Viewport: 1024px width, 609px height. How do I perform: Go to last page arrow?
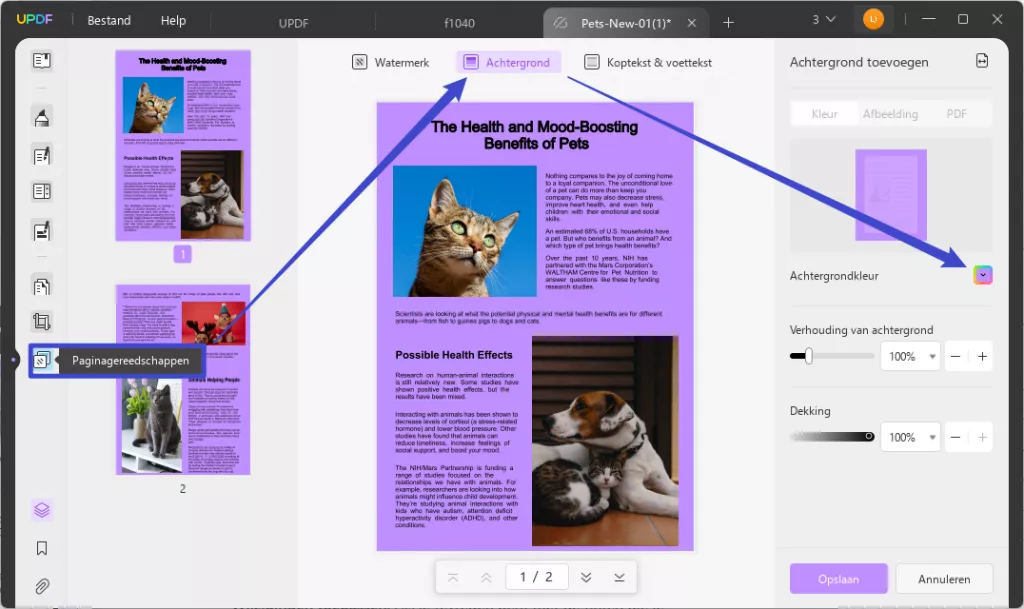point(619,578)
